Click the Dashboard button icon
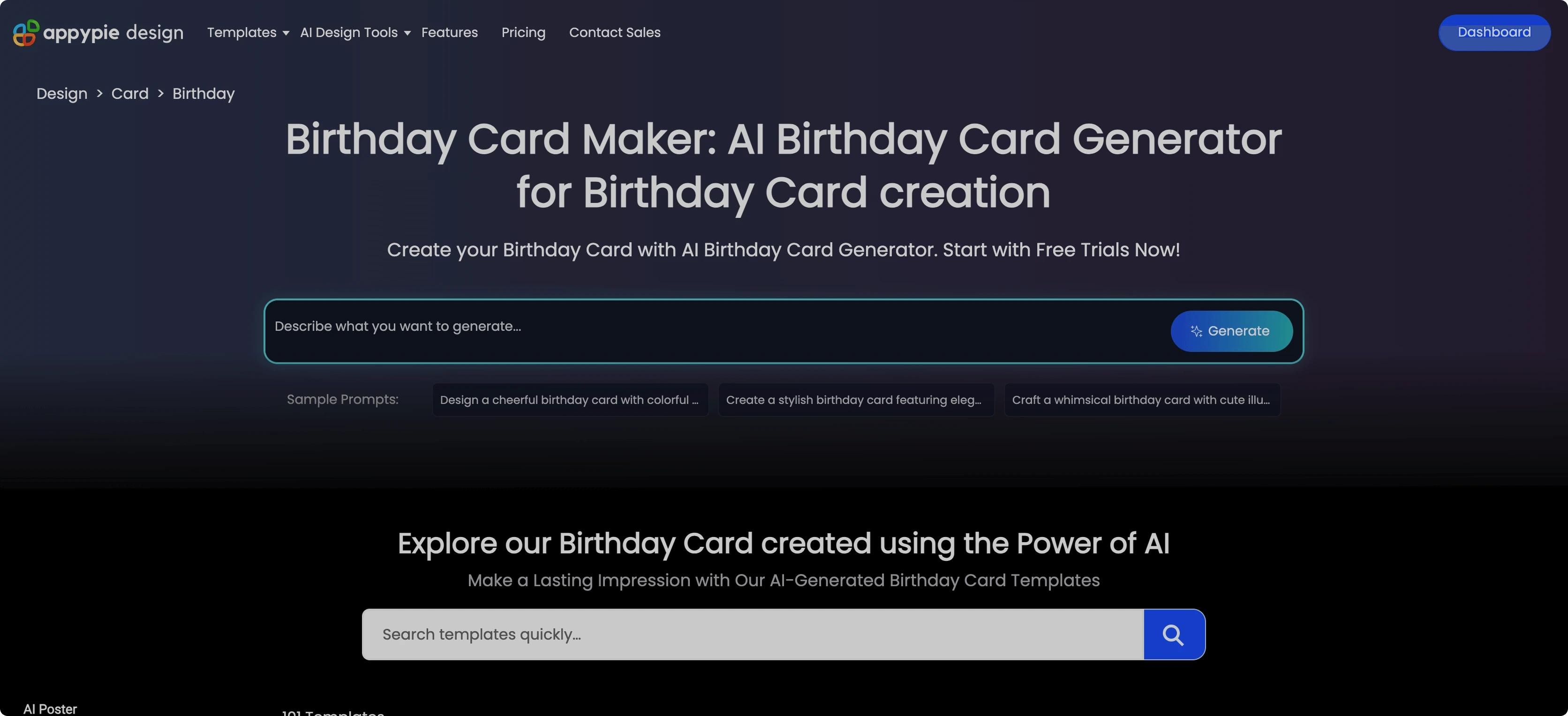The width and height of the screenshot is (1568, 716). pyautogui.click(x=1494, y=32)
